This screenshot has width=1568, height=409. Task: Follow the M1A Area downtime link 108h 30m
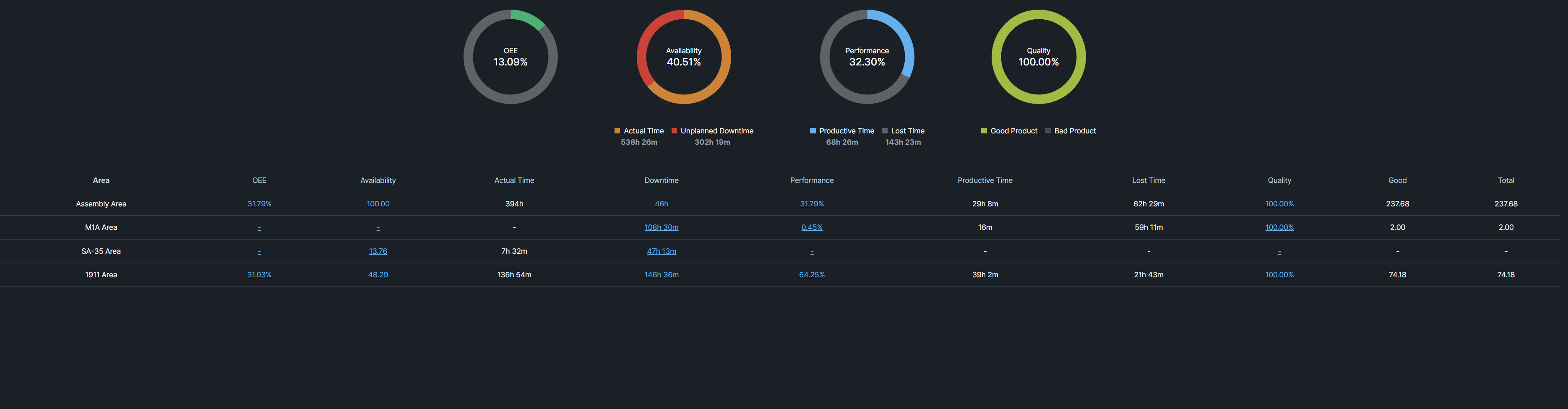tap(661, 227)
